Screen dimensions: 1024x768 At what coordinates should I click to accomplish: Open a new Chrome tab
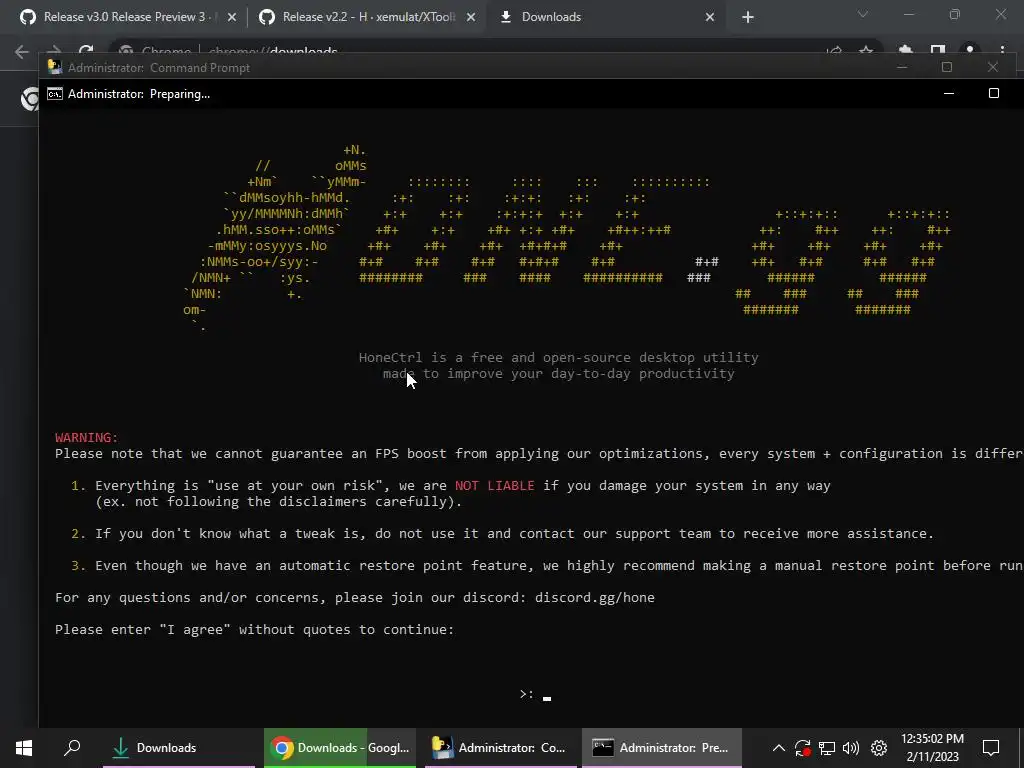pyautogui.click(x=748, y=18)
